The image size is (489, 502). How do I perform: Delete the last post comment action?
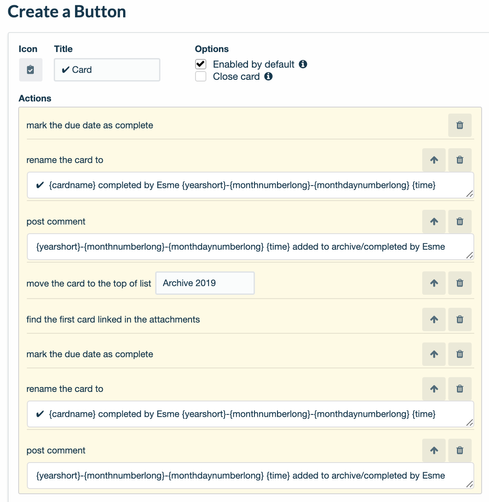(460, 450)
